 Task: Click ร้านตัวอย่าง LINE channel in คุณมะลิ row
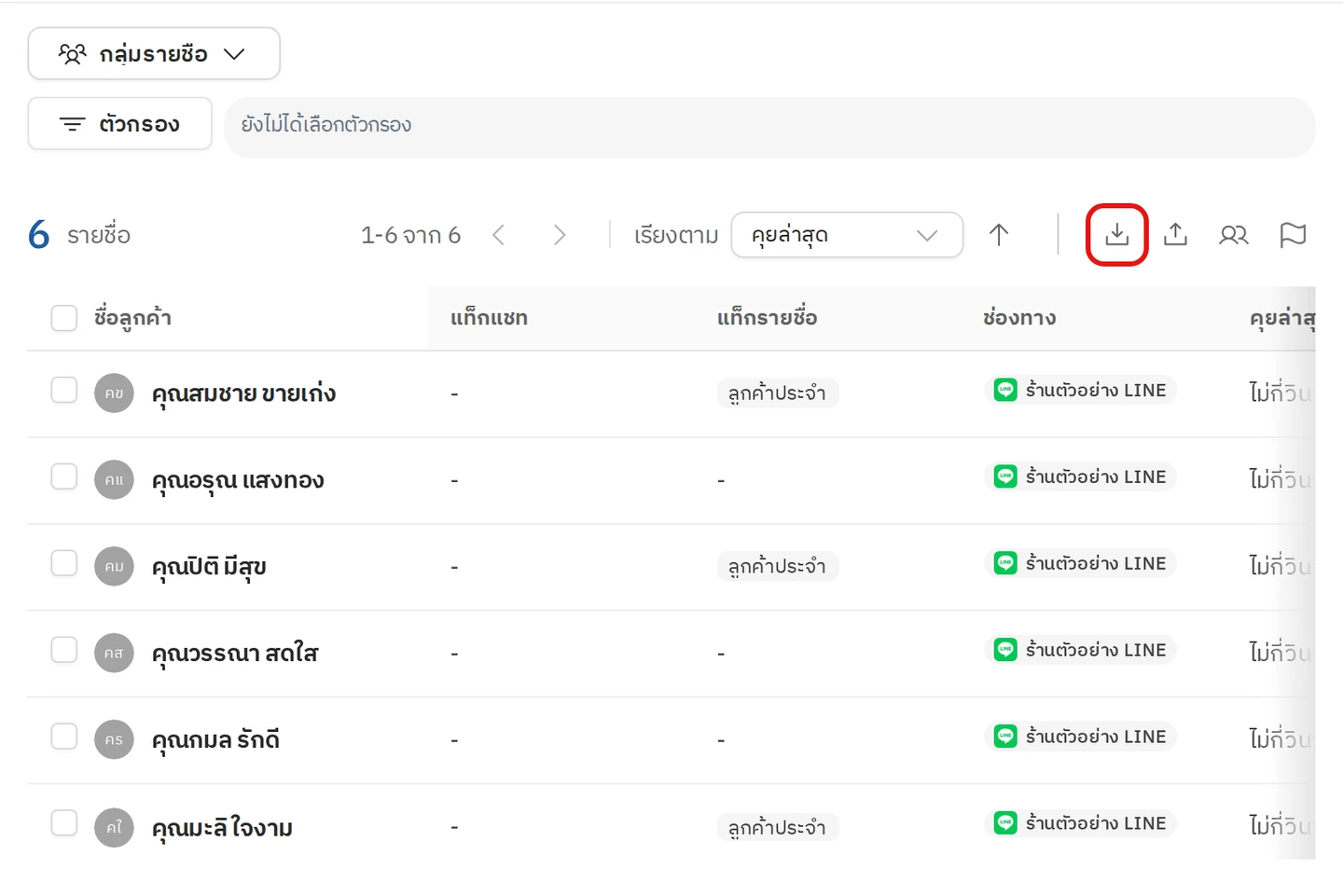pyautogui.click(x=1080, y=823)
